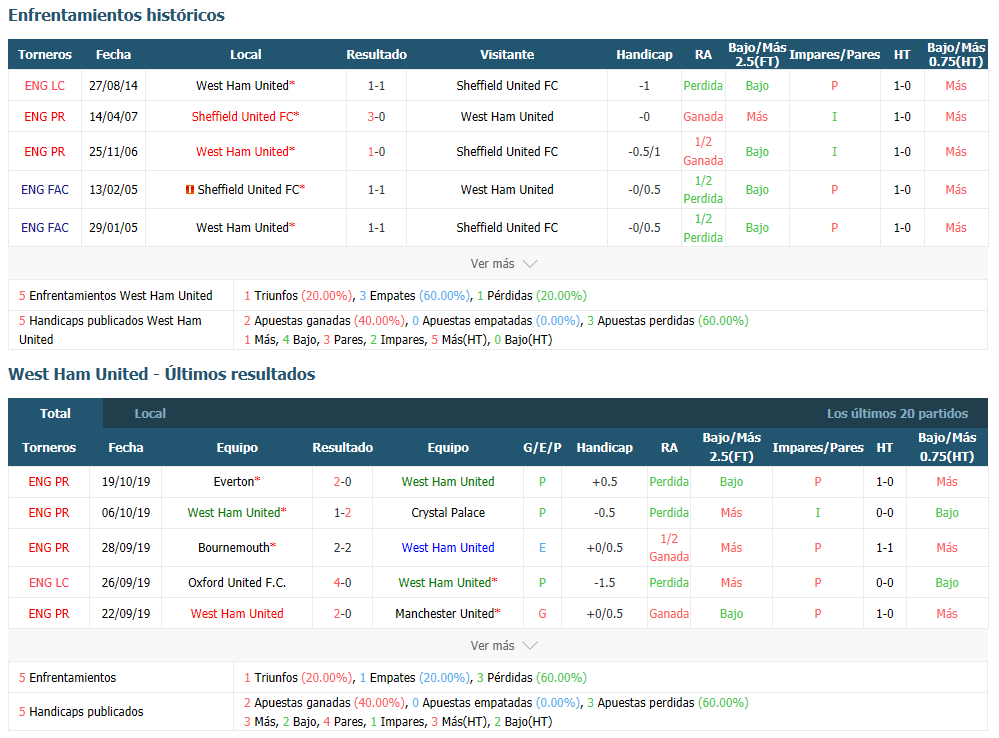Click the Torneros header in historical table
This screenshot has height=738, width=999.
(x=45, y=55)
